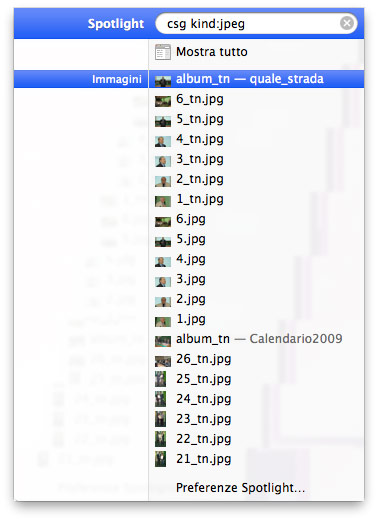The width and height of the screenshot is (378, 521).
Task: Open the 4.jpg result
Action: [256, 259]
